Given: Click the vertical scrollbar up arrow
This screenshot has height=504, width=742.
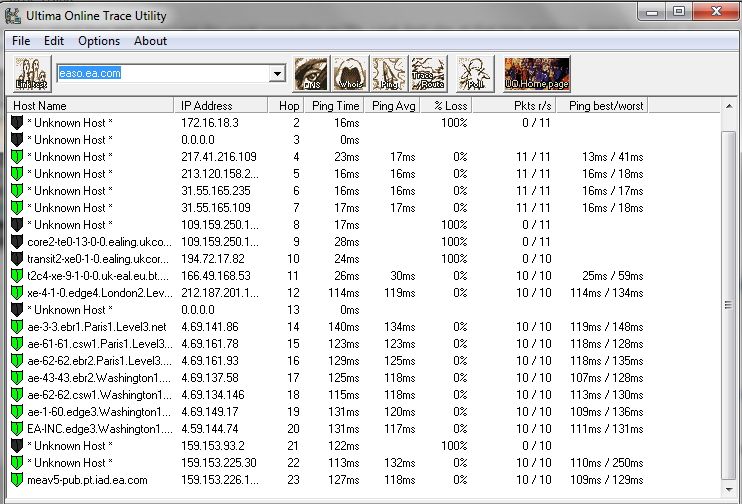Looking at the screenshot, I should coord(729,106).
